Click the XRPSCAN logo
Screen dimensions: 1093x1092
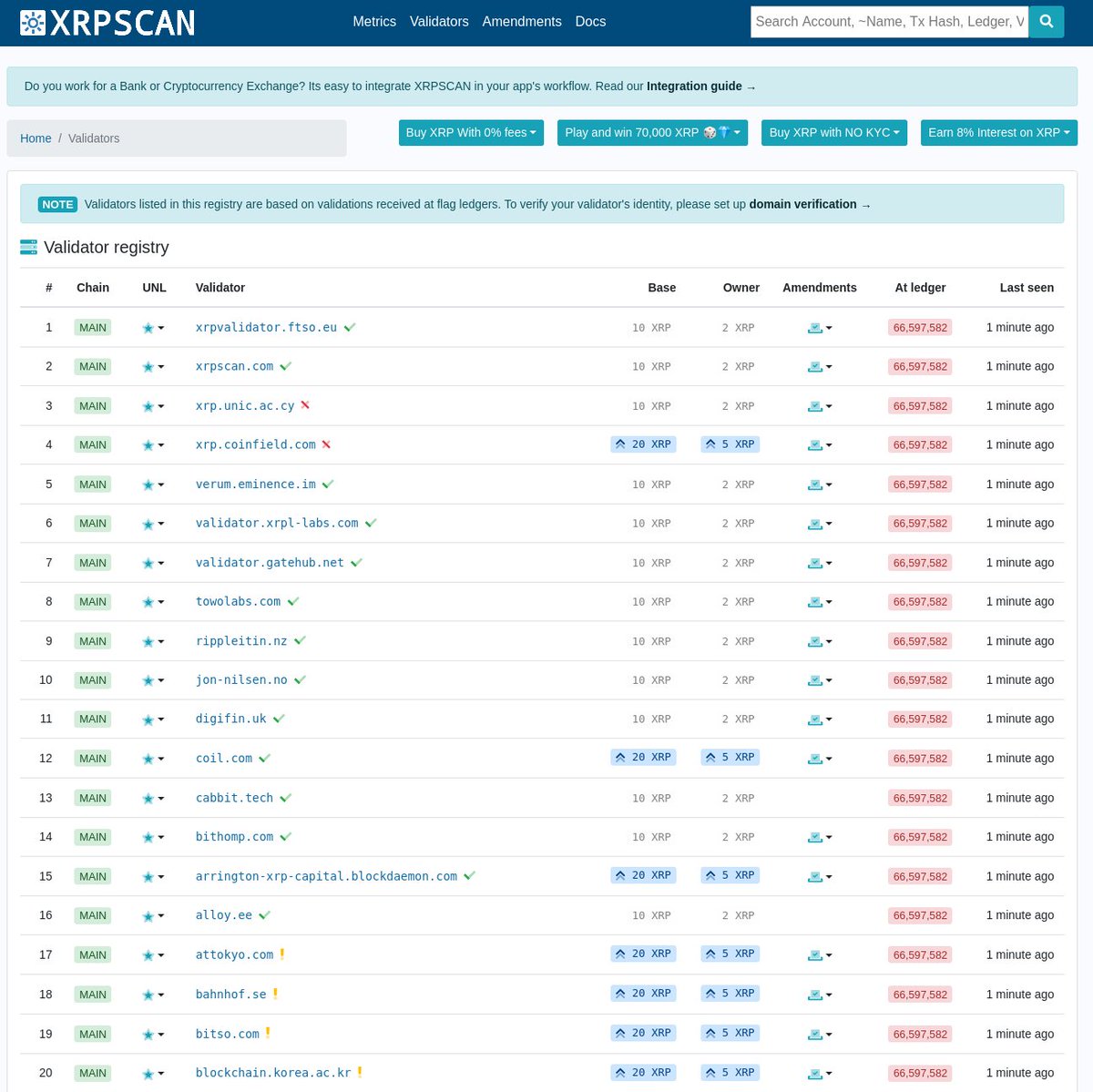107,22
